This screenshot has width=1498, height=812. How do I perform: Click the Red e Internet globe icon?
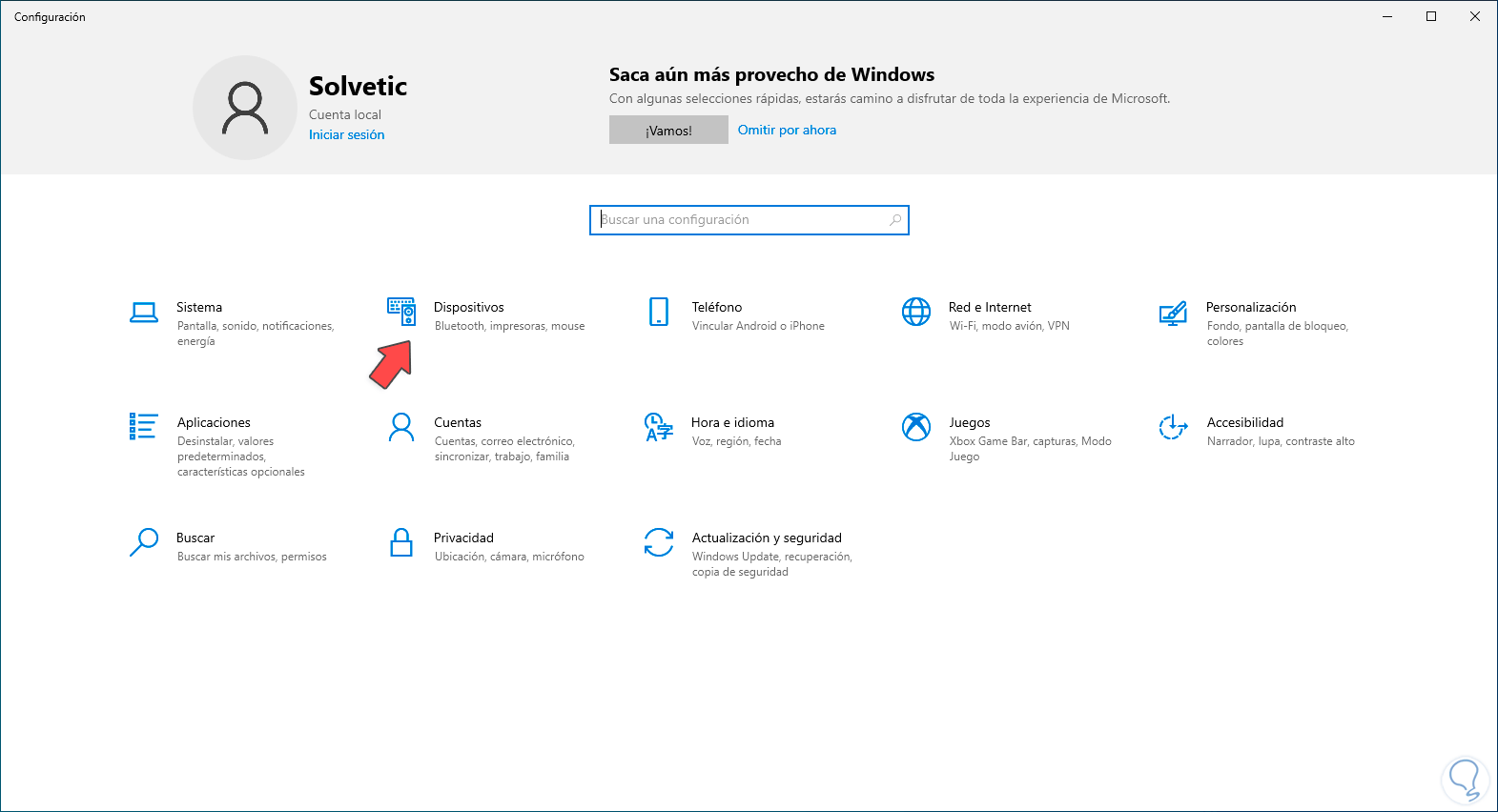(x=916, y=312)
